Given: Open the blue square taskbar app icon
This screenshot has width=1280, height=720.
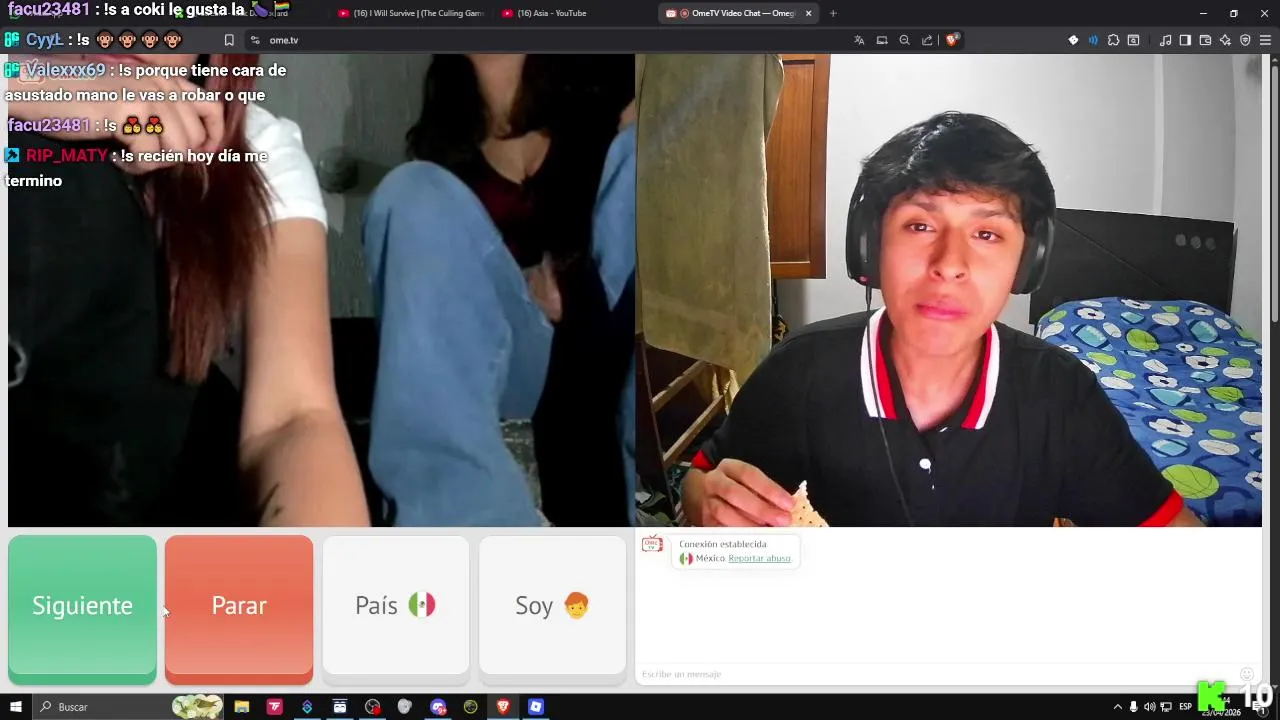Looking at the screenshot, I should pyautogui.click(x=536, y=707).
